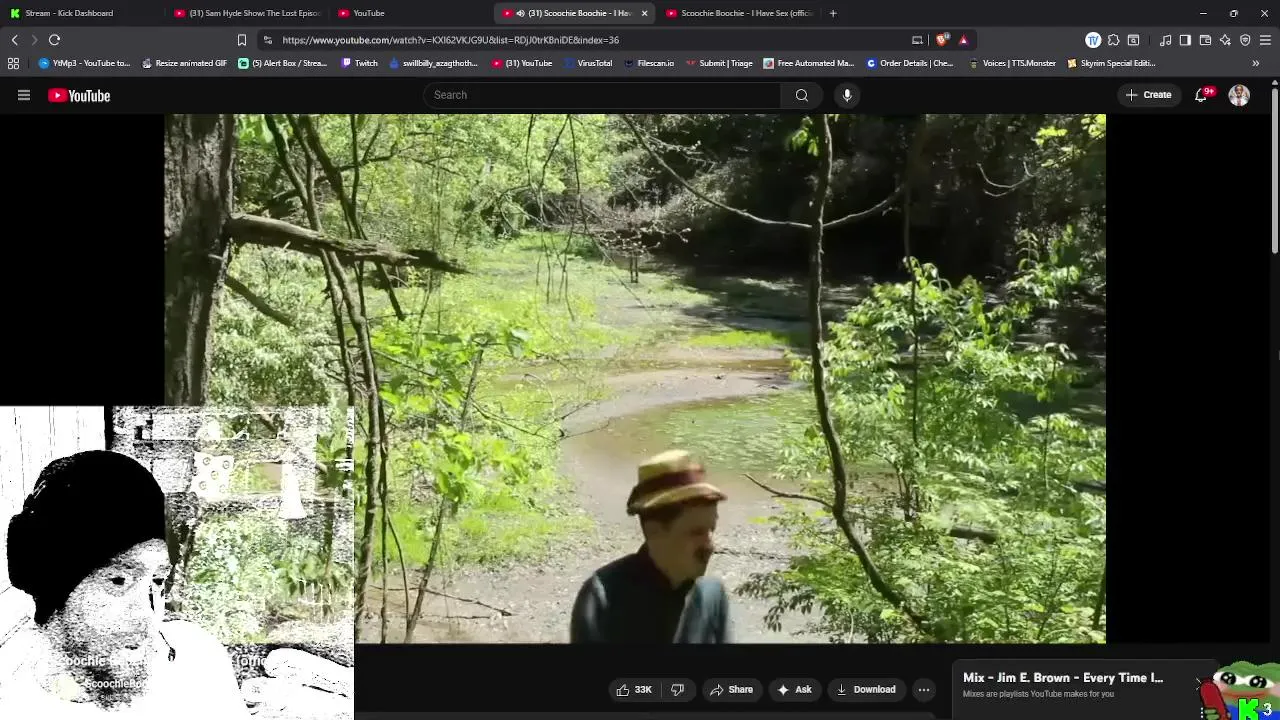Go to YouTube home via logo

point(79,95)
